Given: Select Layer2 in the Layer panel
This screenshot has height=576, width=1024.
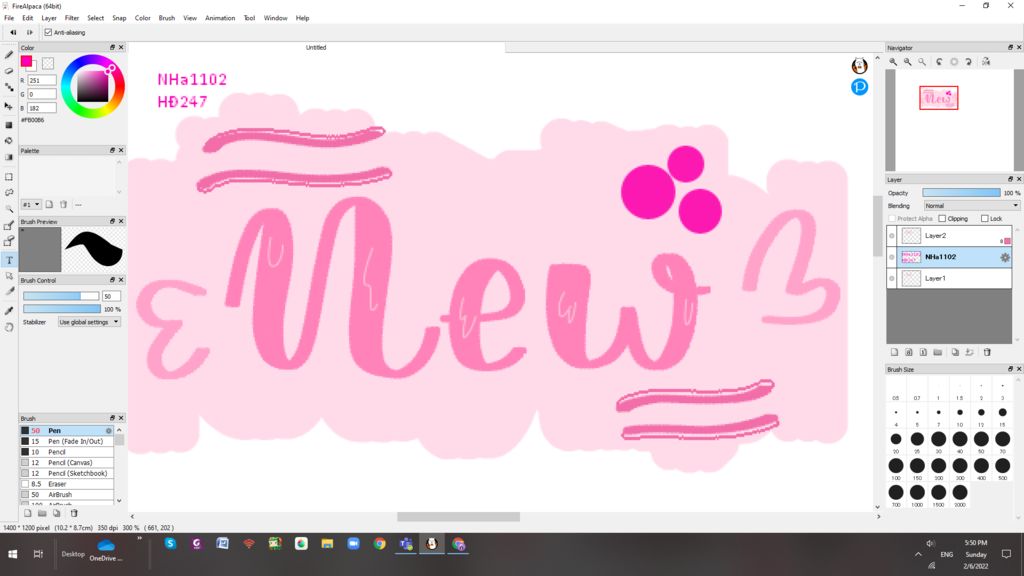Looking at the screenshot, I should coord(949,236).
